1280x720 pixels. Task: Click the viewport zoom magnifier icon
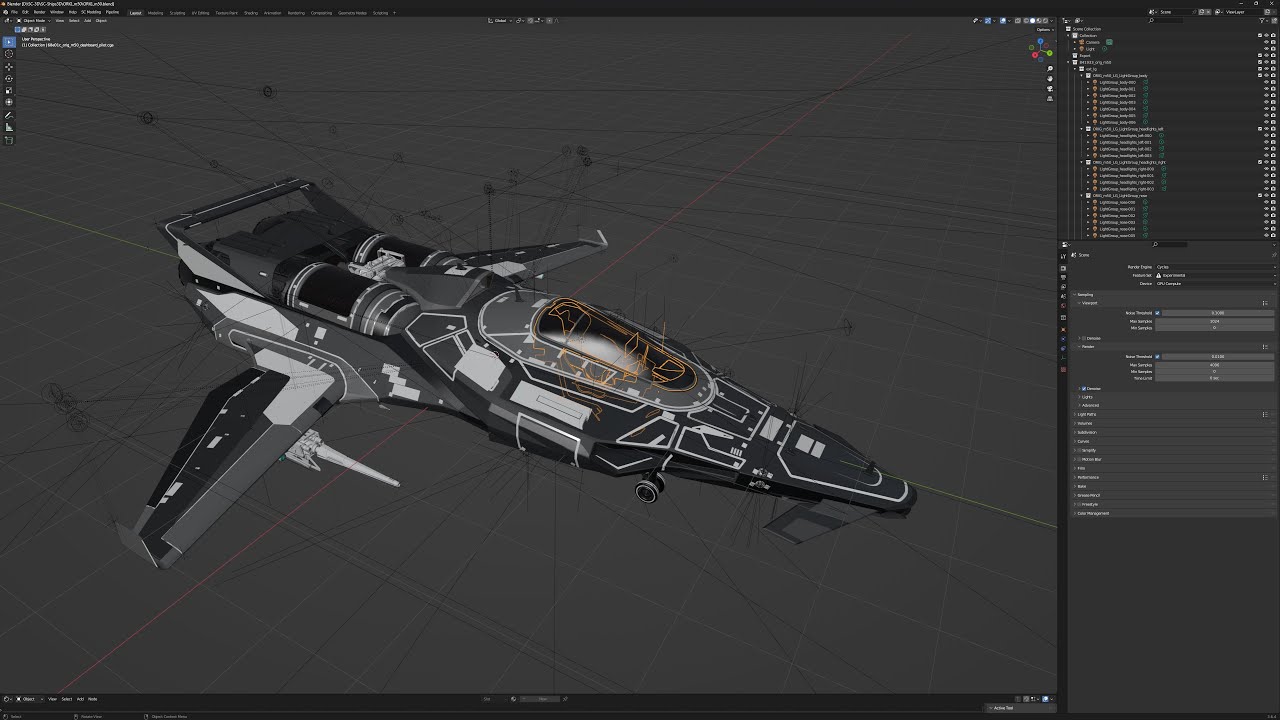pos(1050,68)
